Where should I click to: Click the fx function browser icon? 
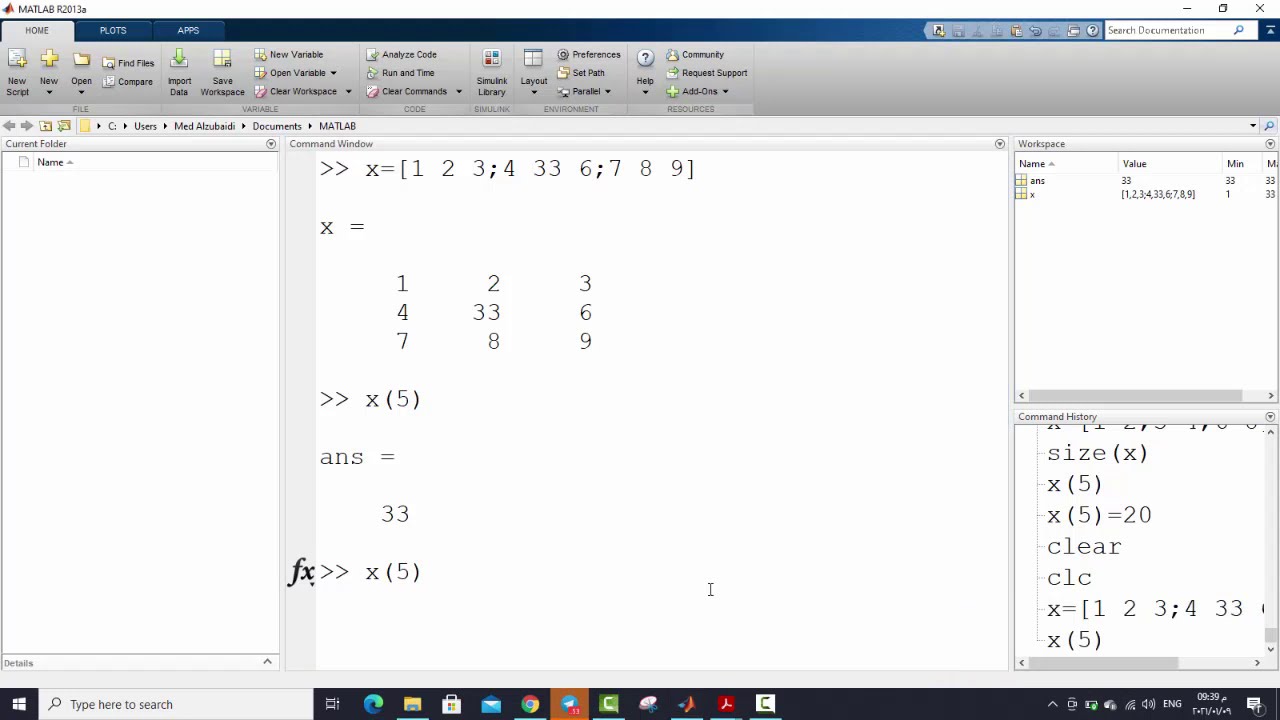pyautogui.click(x=302, y=572)
